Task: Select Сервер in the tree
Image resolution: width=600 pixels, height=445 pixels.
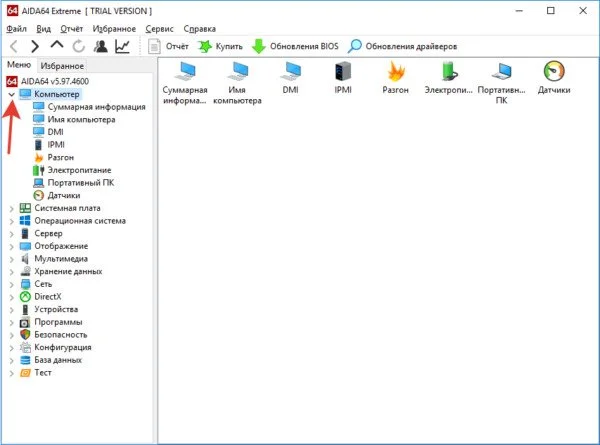Action: (48, 233)
